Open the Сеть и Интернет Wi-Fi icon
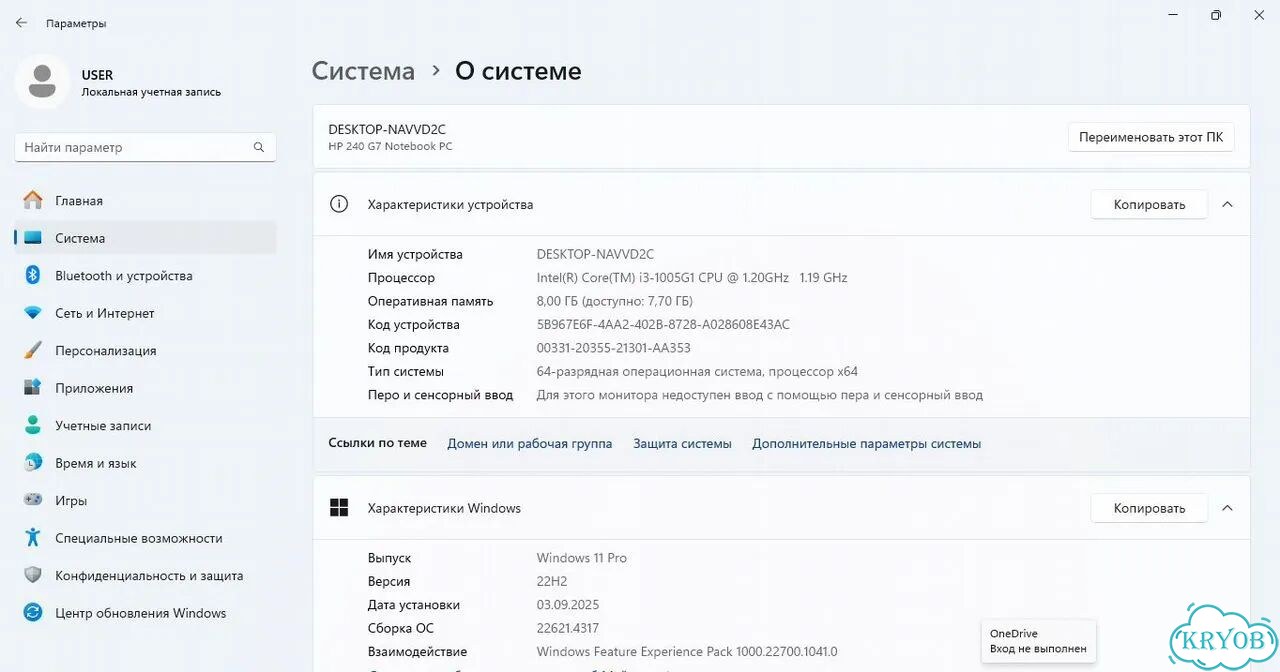 point(33,313)
